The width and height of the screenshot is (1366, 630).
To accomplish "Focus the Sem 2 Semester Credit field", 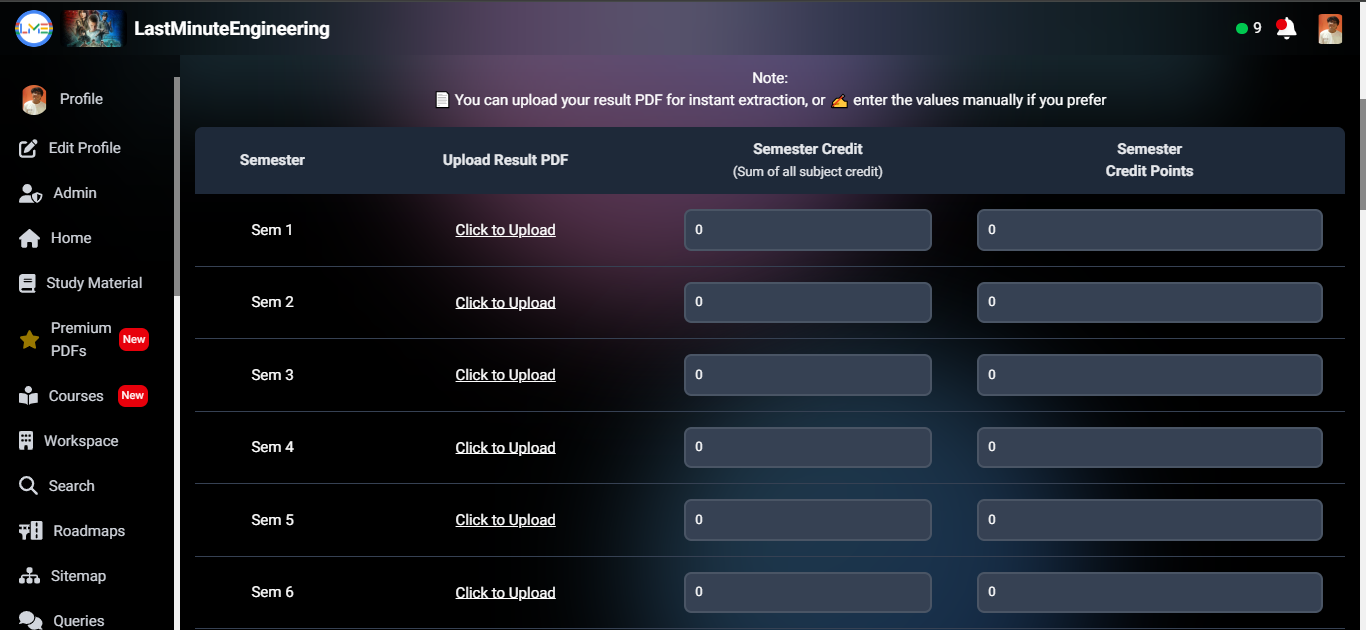I will coord(807,302).
